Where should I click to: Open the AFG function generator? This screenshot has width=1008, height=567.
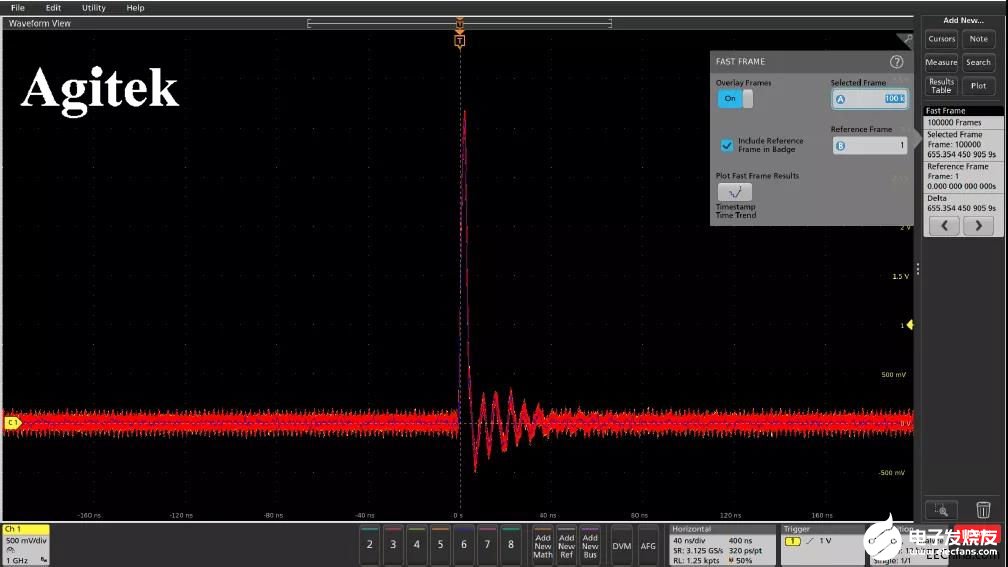click(648, 545)
